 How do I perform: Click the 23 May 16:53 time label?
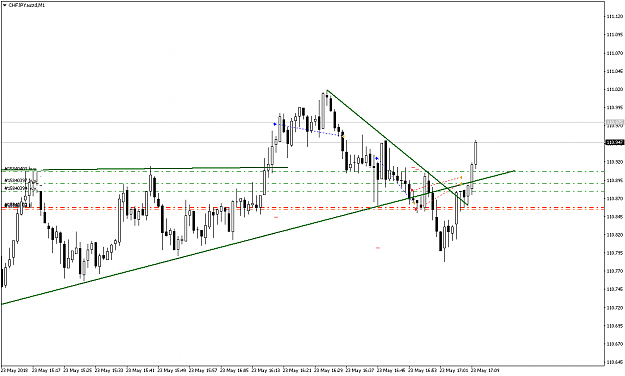point(423,370)
